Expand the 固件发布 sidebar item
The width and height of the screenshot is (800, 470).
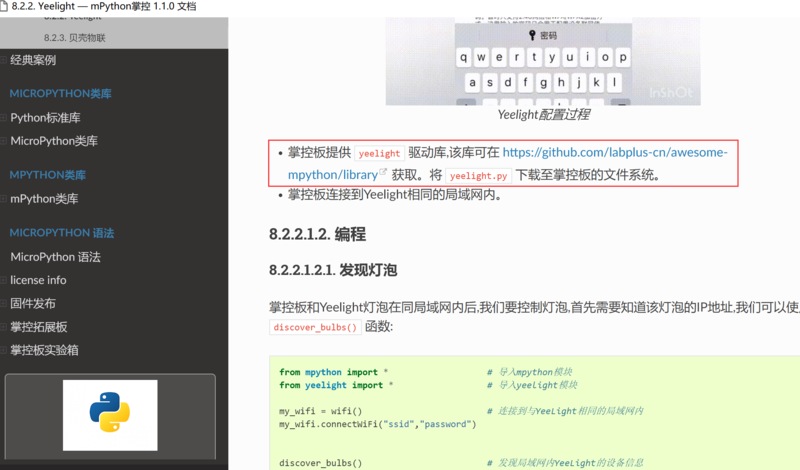click(x=4, y=303)
